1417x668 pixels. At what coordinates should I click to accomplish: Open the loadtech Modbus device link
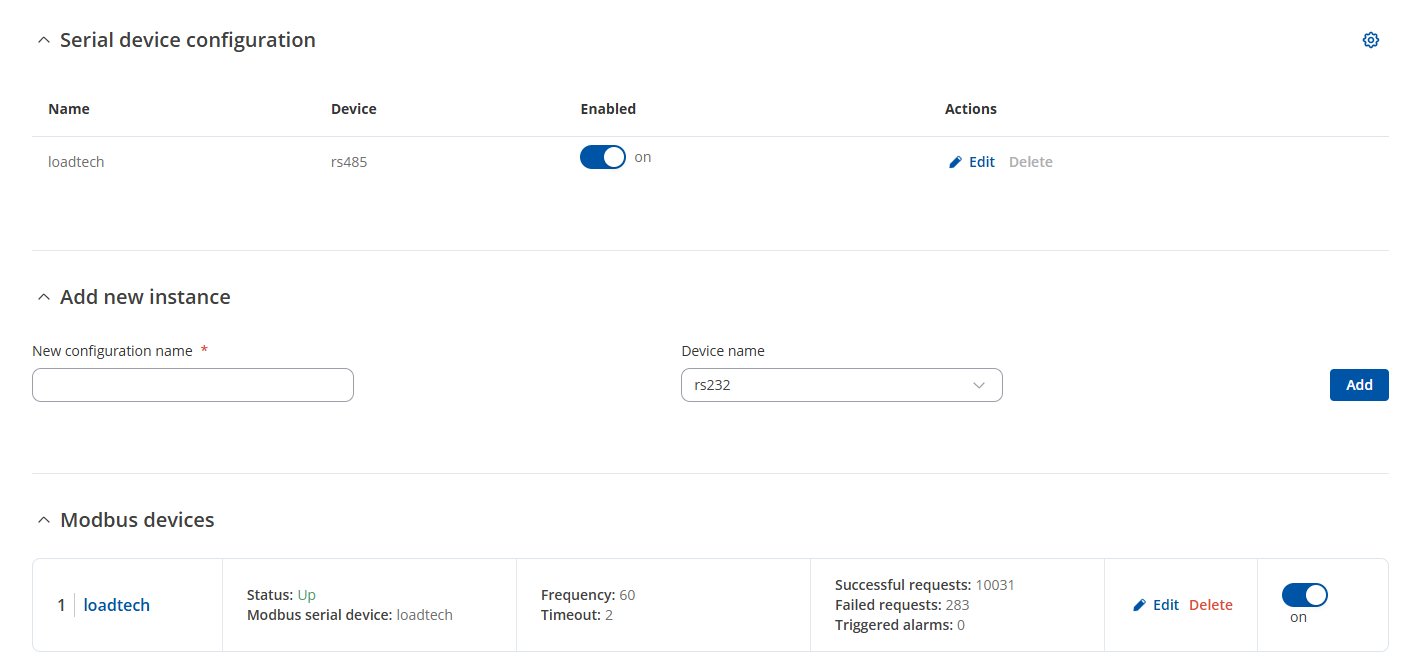[117, 605]
